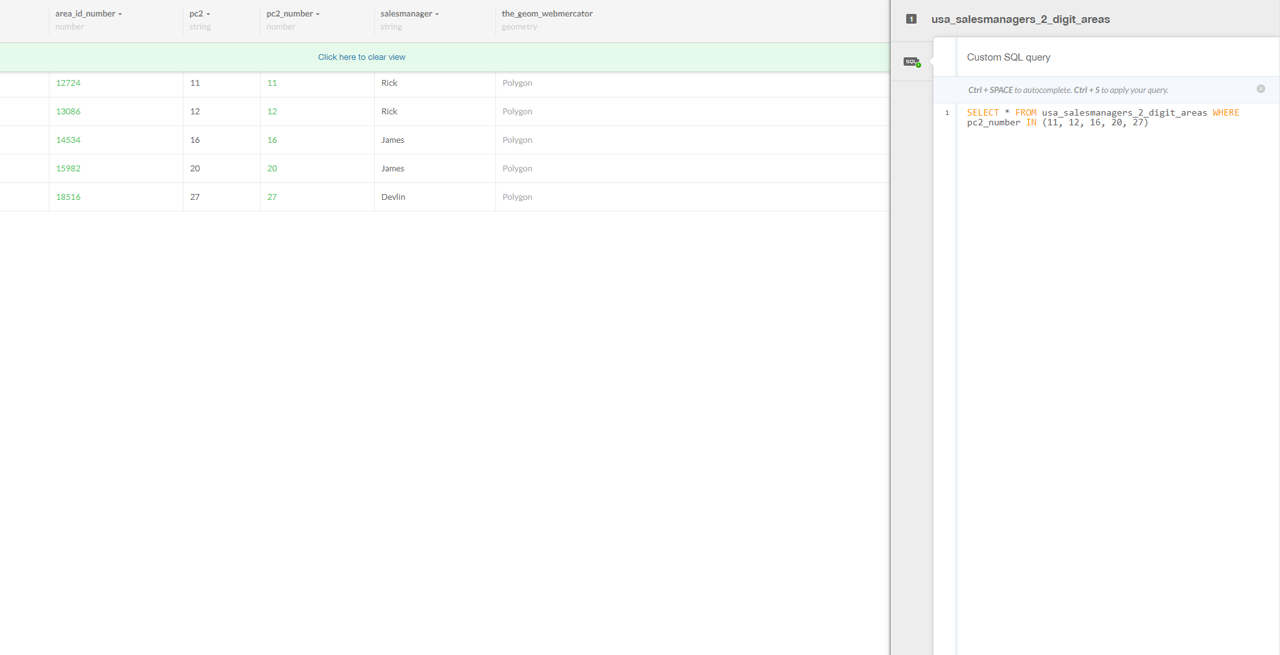1280x655 pixels.
Task: Open salesmanager column dropdown menu
Action: [x=437, y=14]
